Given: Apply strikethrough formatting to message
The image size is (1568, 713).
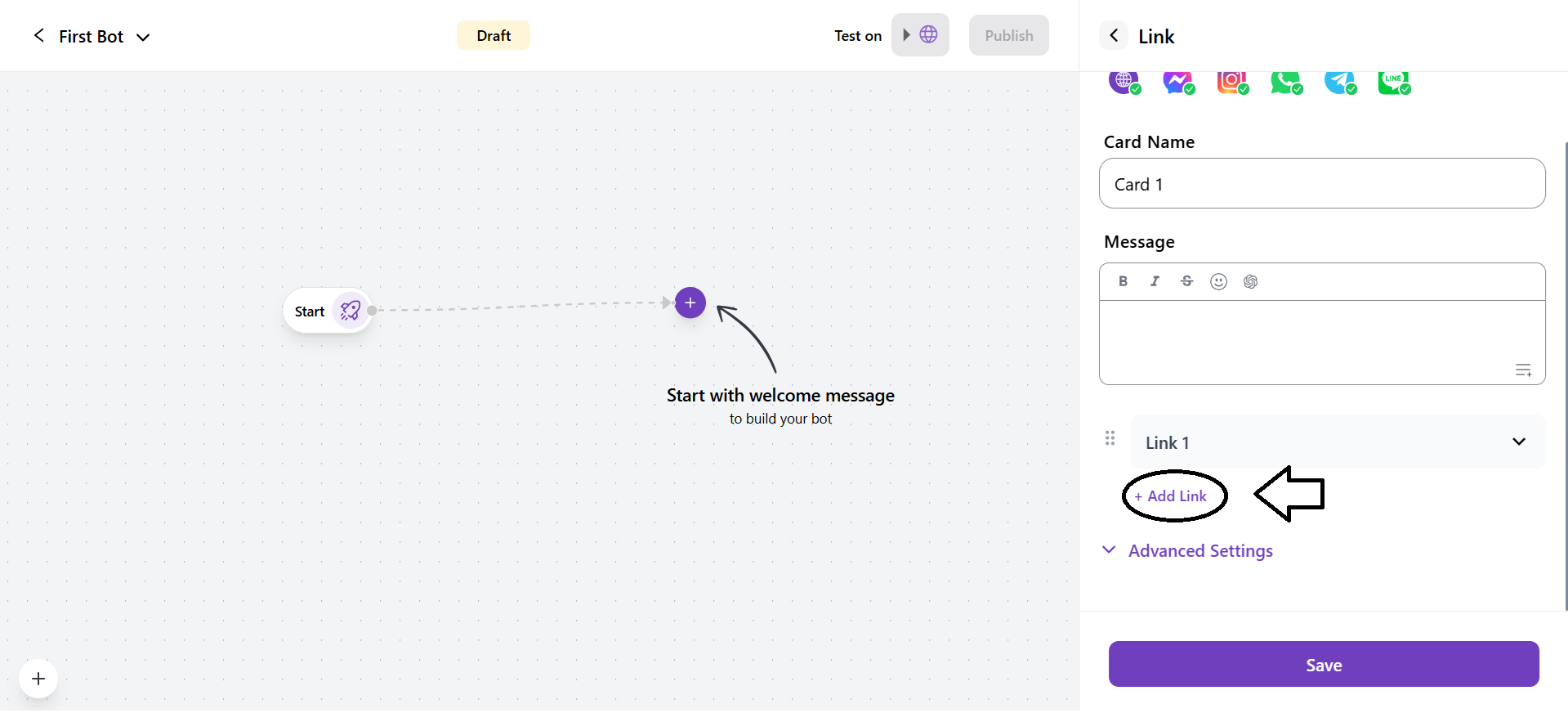Looking at the screenshot, I should [1186, 281].
